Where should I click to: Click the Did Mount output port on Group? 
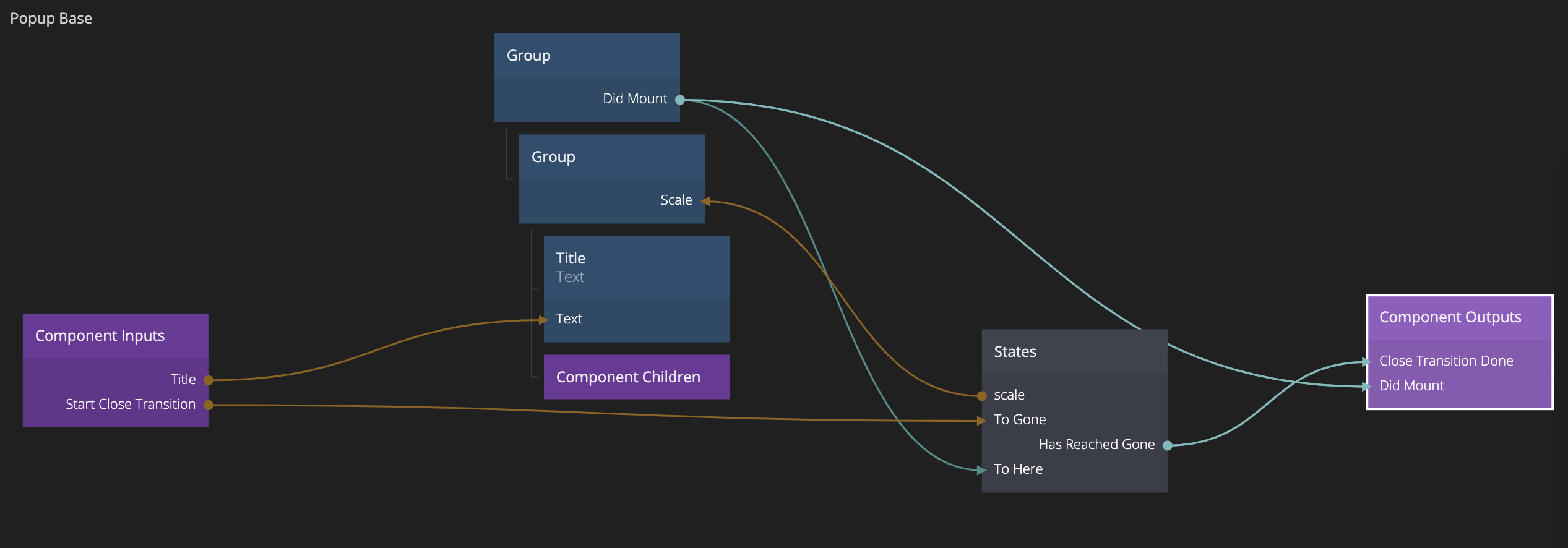click(679, 100)
